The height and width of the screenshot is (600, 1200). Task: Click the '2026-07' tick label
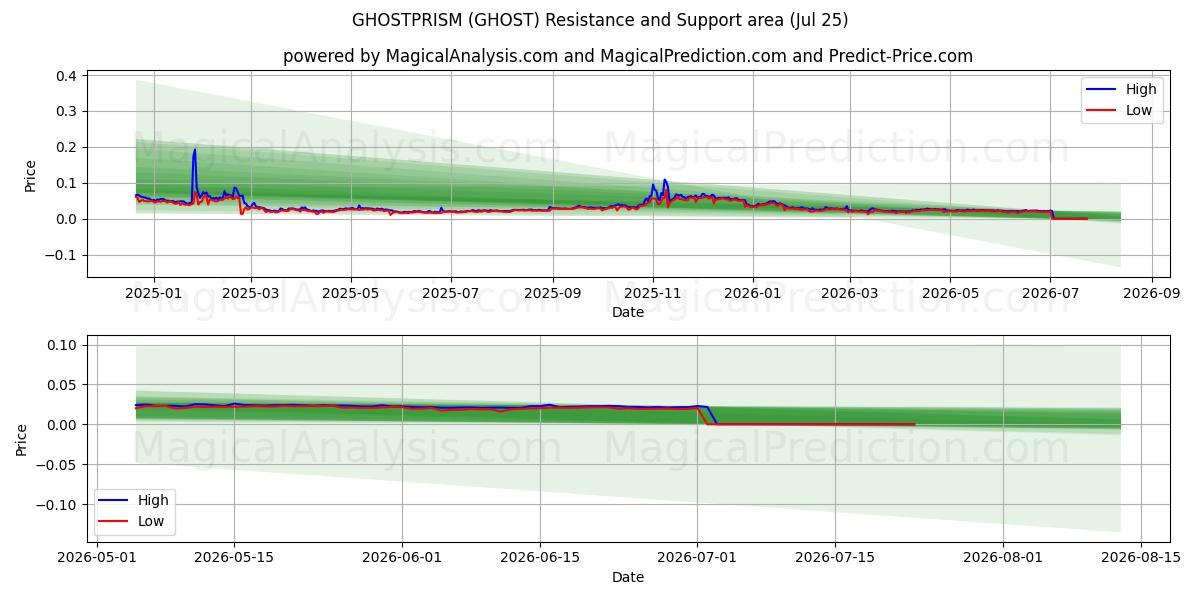tap(1050, 294)
